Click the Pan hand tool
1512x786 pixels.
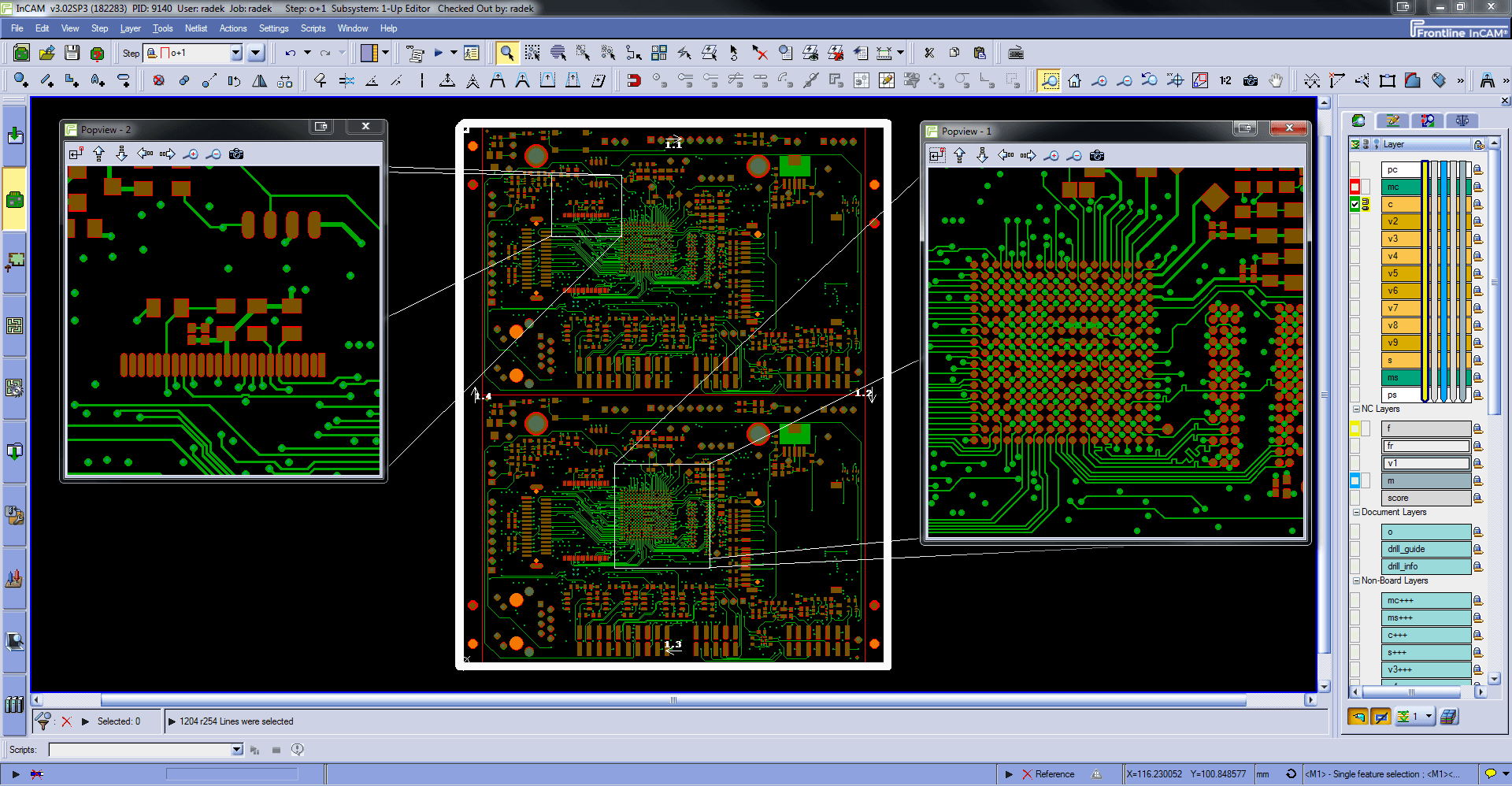tap(1276, 80)
